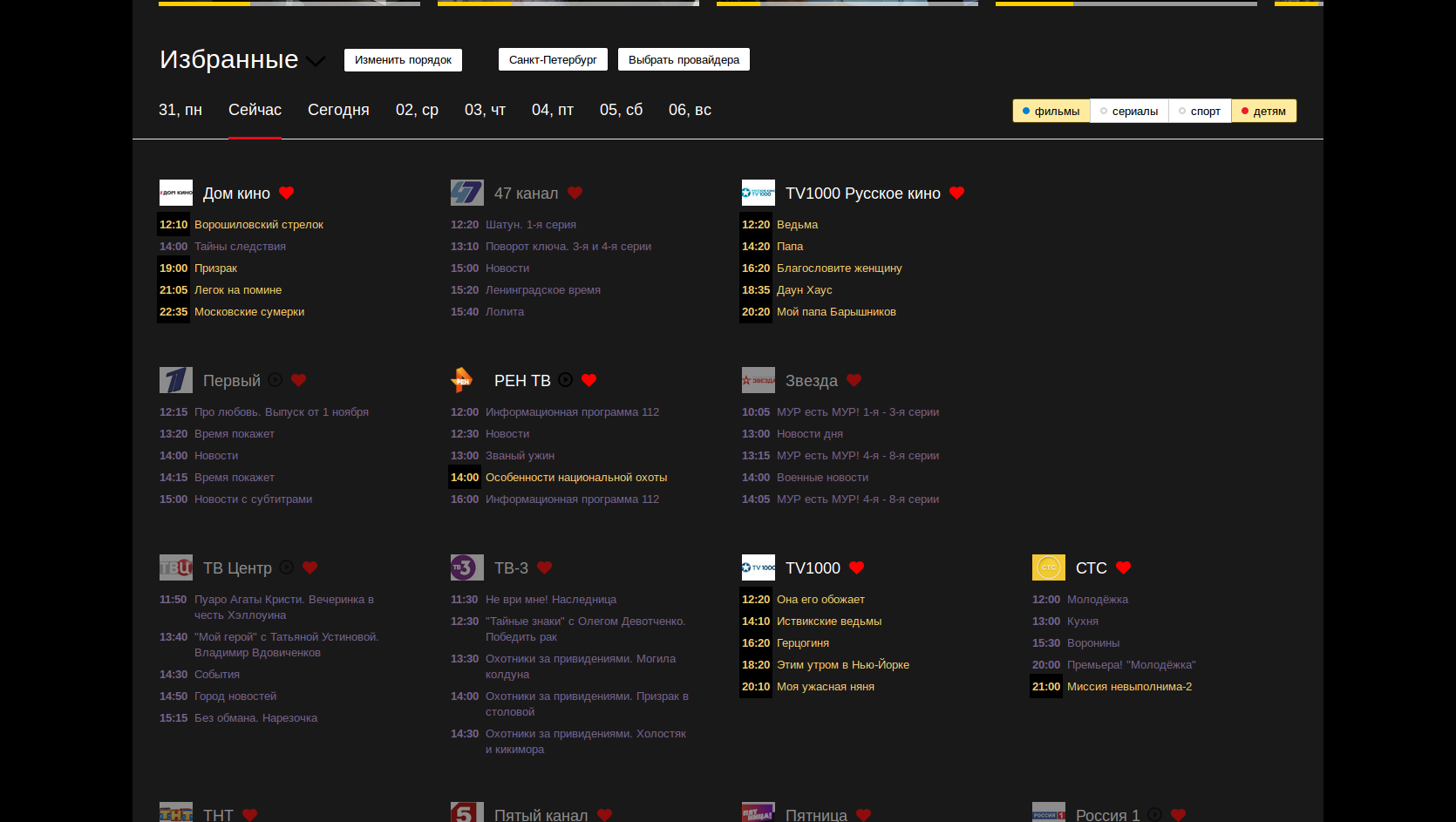Open the 02, ср day tab
The height and width of the screenshot is (822, 1456).
click(417, 110)
